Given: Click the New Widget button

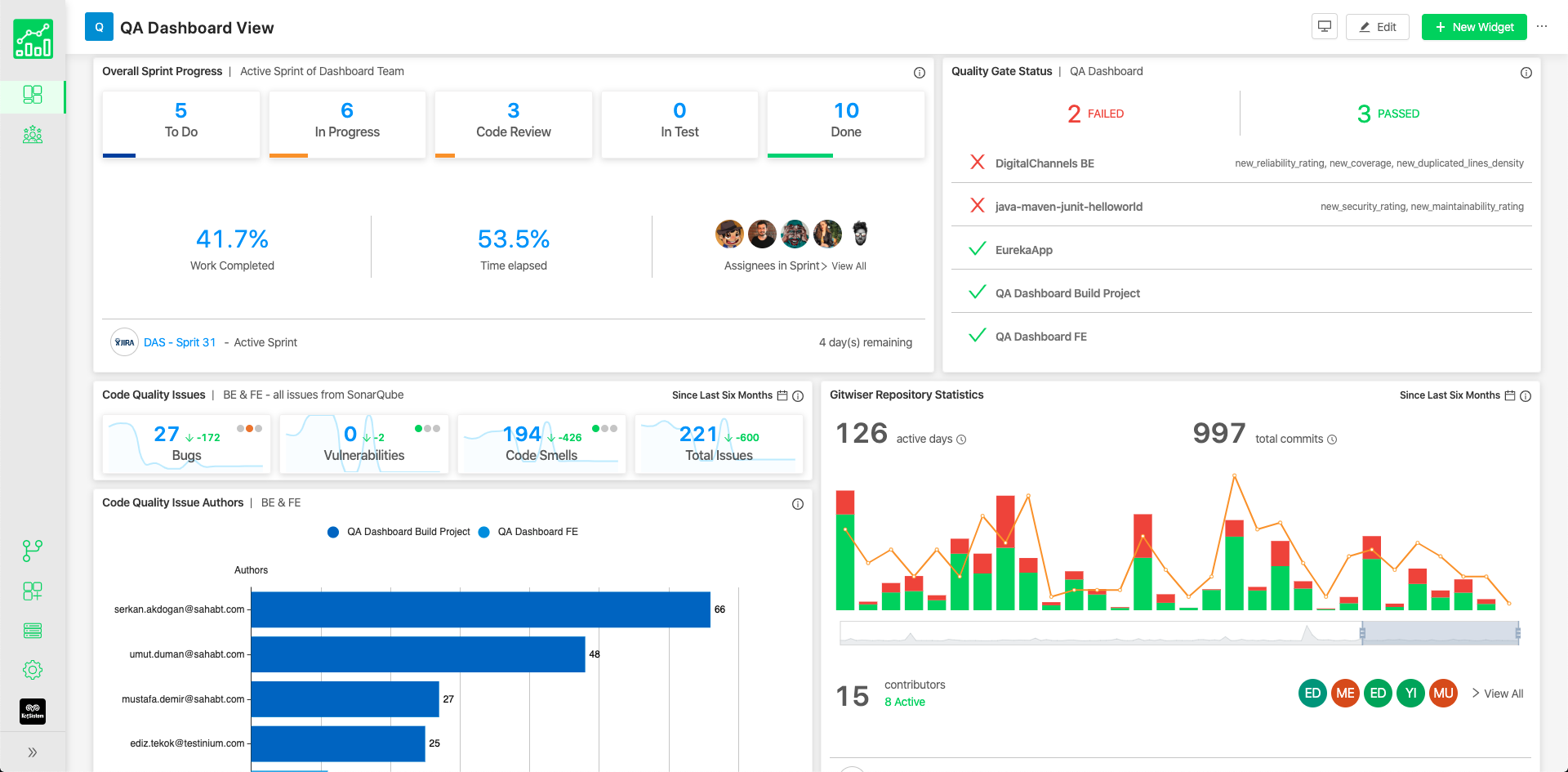Looking at the screenshot, I should coord(1474,27).
